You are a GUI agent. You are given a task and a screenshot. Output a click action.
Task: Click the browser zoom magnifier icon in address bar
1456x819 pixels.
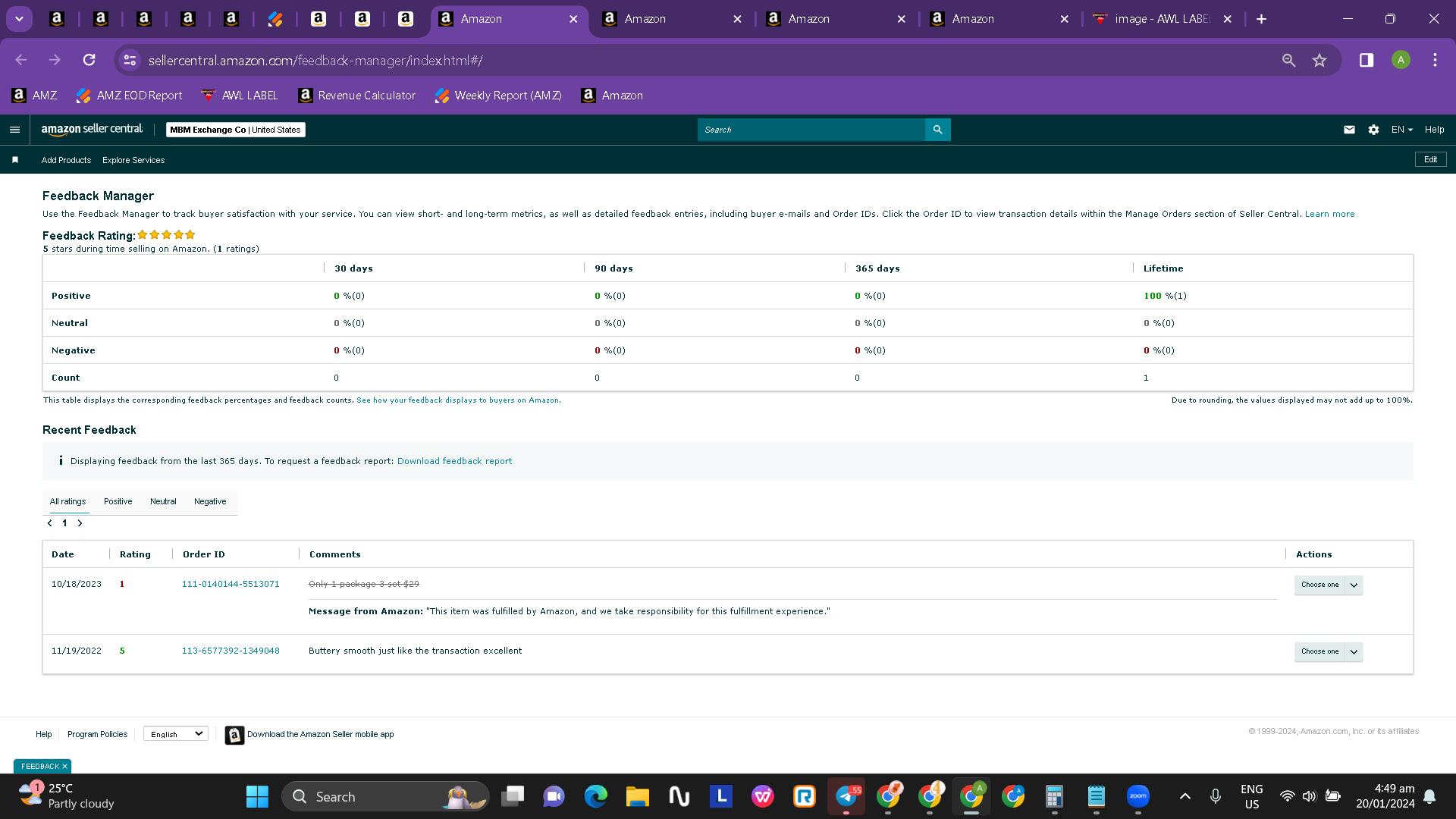[1288, 60]
